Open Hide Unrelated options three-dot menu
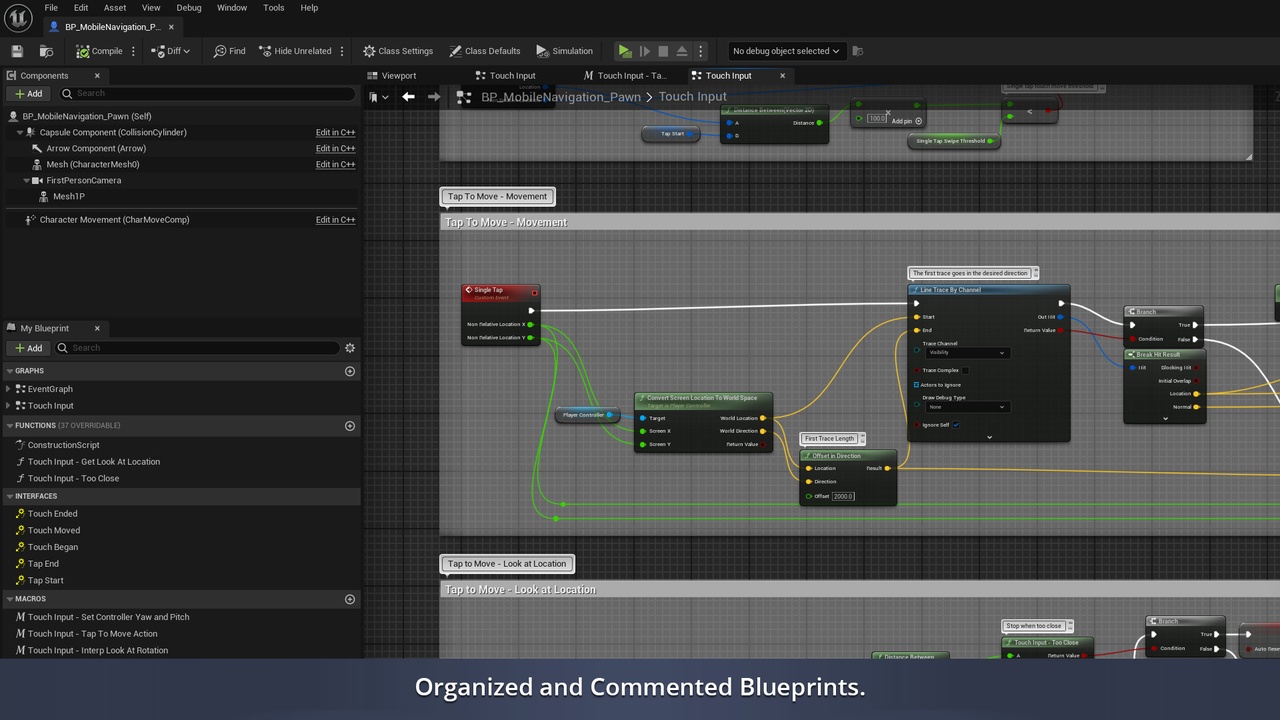This screenshot has height=720, width=1280. tap(342, 51)
